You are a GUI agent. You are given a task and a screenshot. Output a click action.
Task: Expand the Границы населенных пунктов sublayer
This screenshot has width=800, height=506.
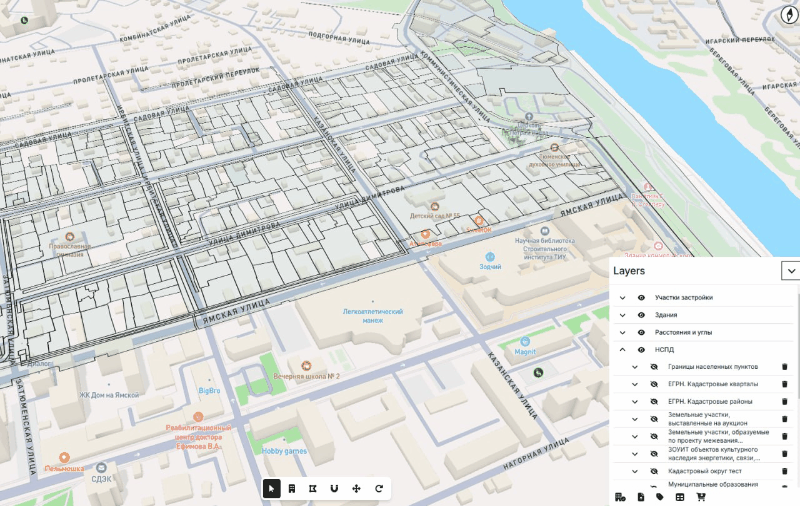pos(634,367)
